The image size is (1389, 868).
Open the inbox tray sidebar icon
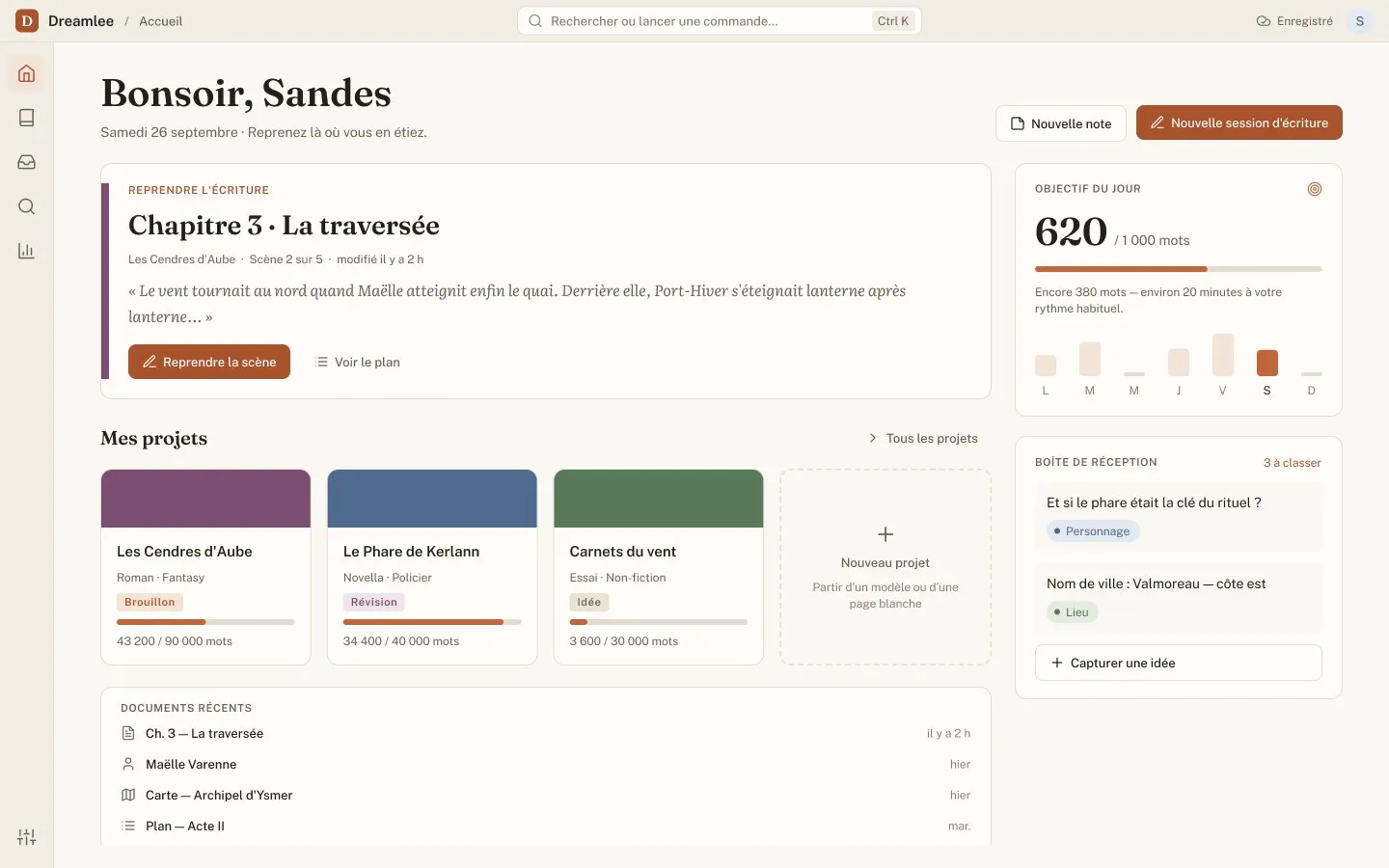pos(27,162)
